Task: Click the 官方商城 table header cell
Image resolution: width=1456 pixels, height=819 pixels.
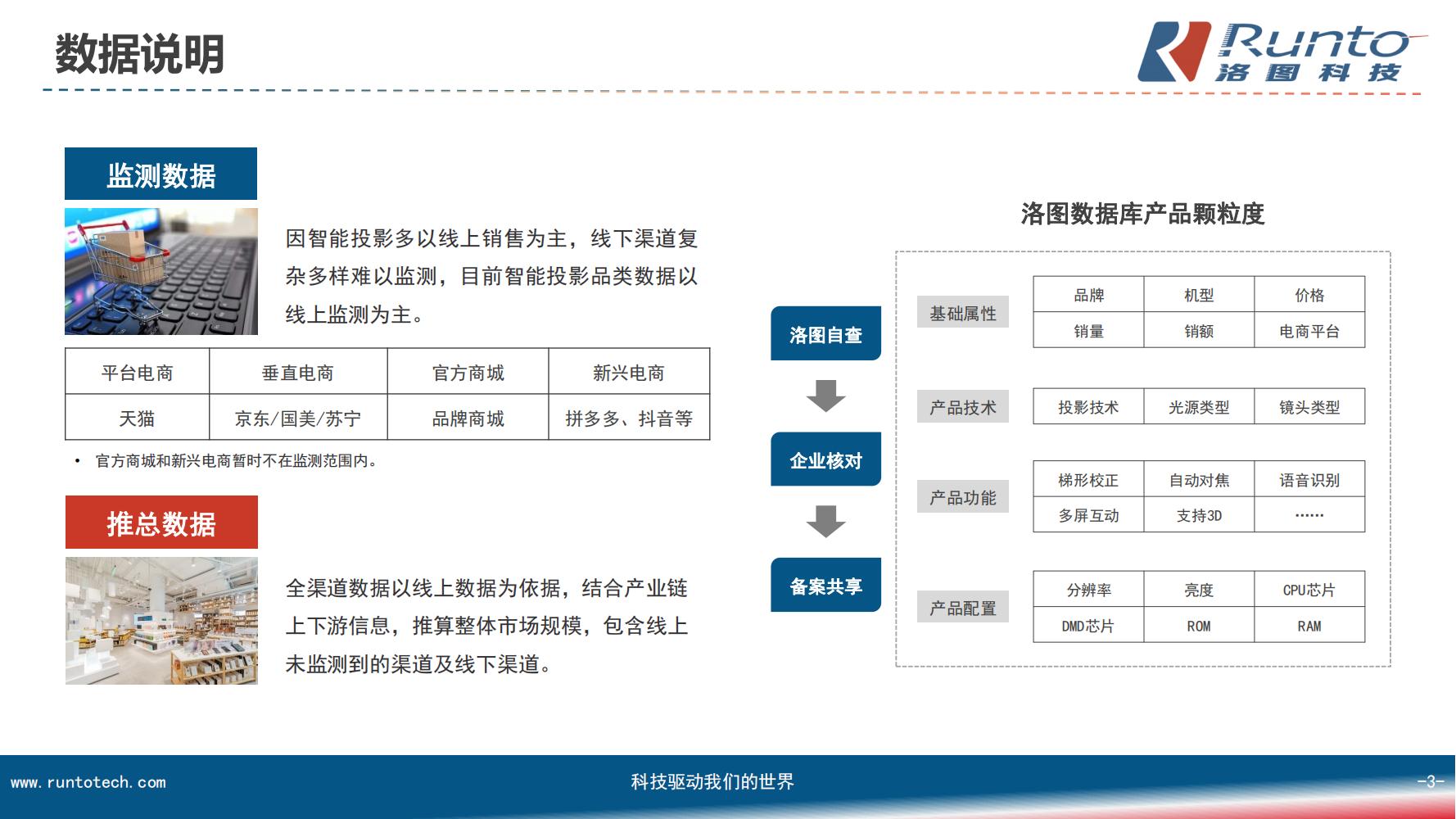Action: (468, 371)
